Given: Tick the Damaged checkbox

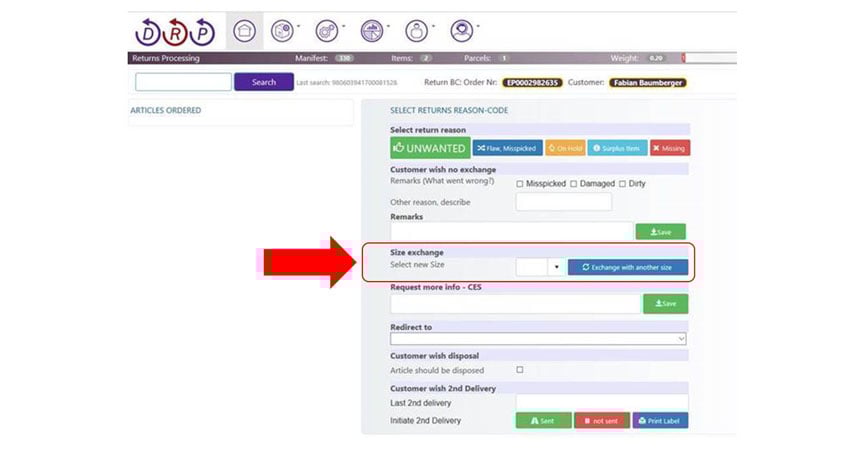Looking at the screenshot, I should pyautogui.click(x=574, y=184).
